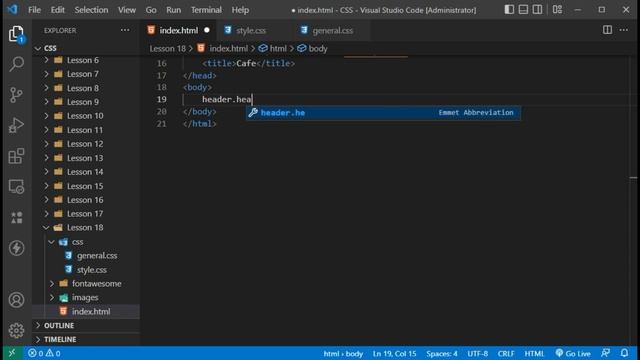Open the Explorer view in activity bar

16,34
